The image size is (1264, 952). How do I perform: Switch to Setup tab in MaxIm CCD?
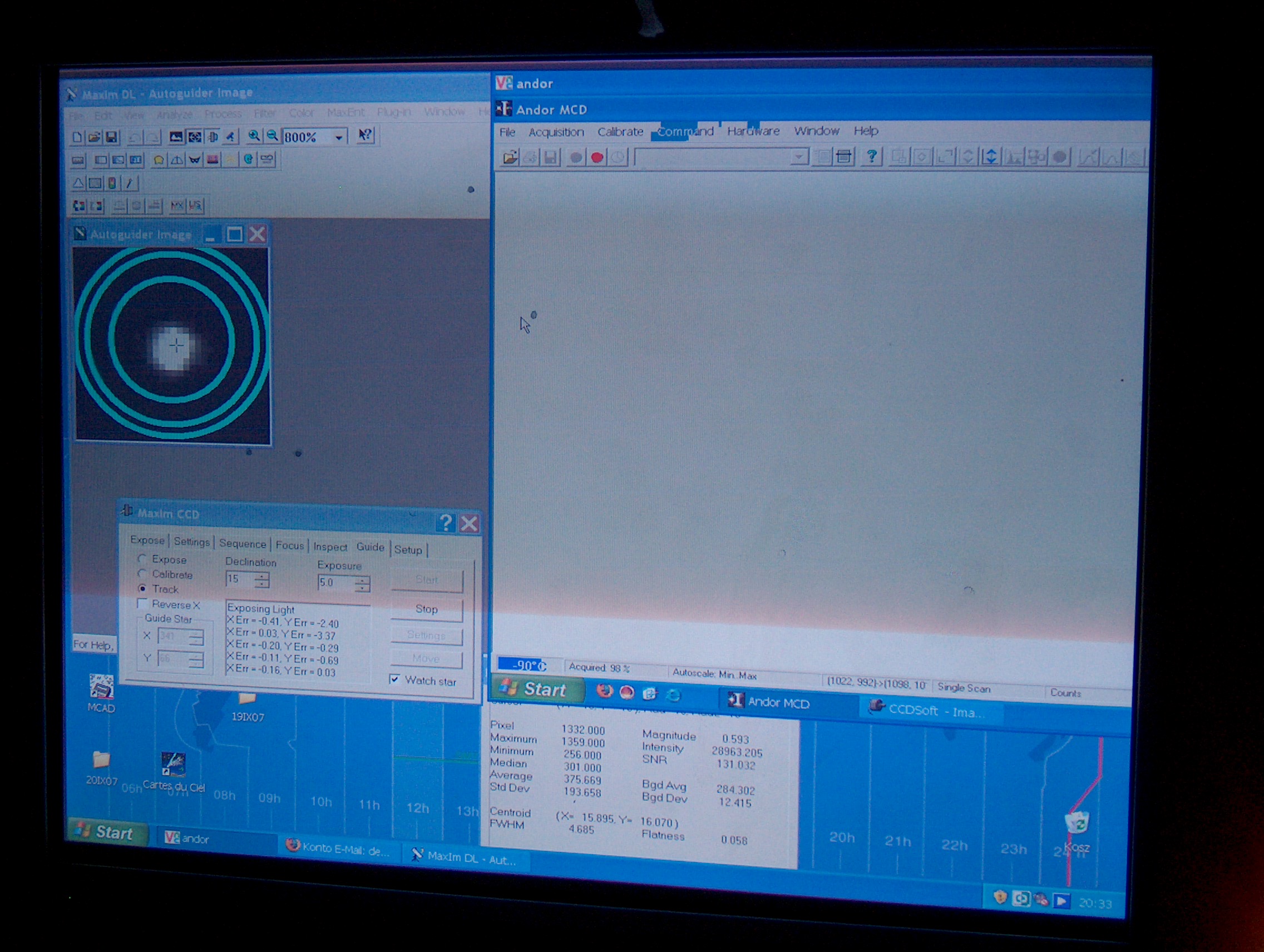point(408,549)
